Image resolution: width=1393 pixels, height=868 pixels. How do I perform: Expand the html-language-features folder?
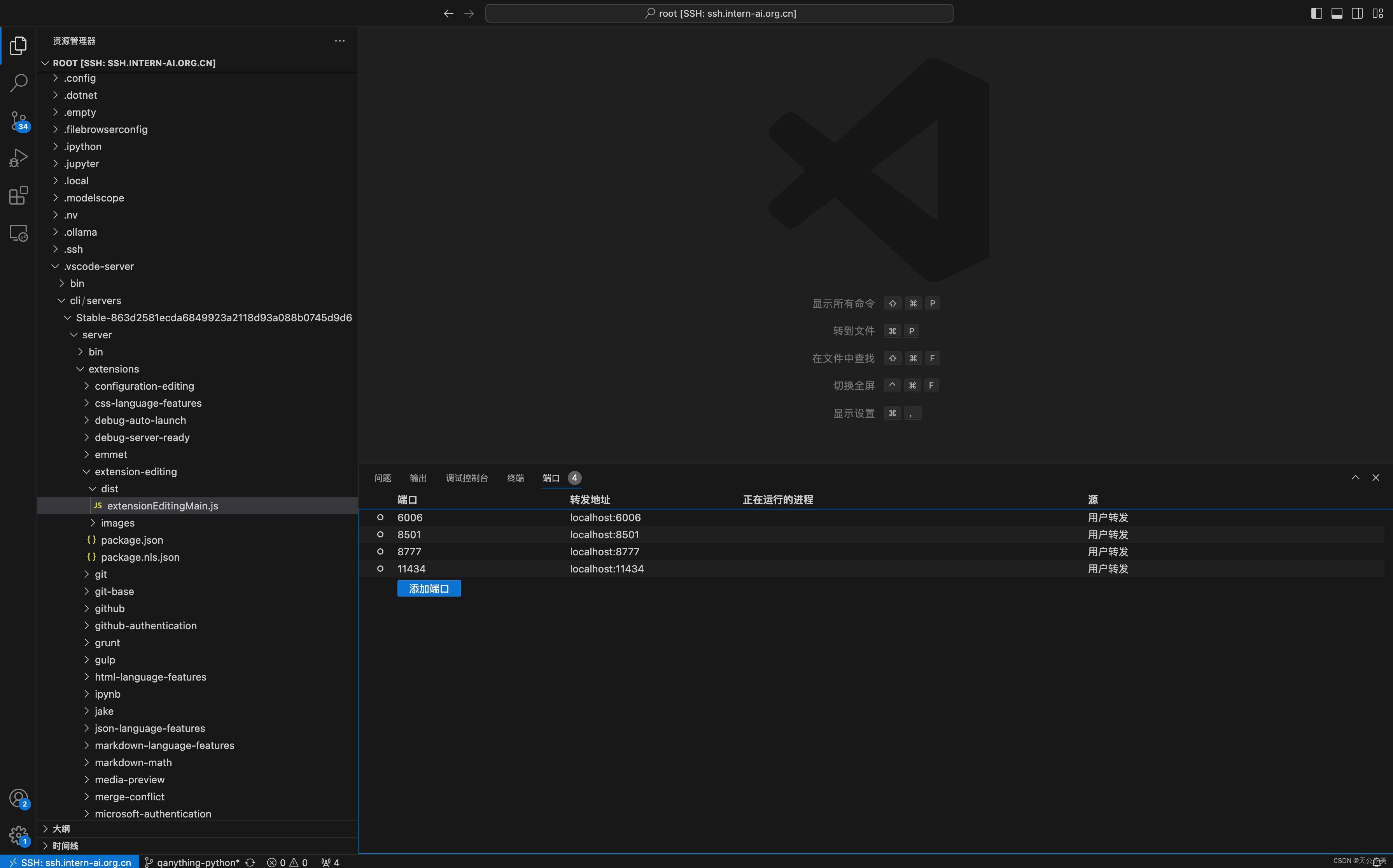pyautogui.click(x=198, y=677)
